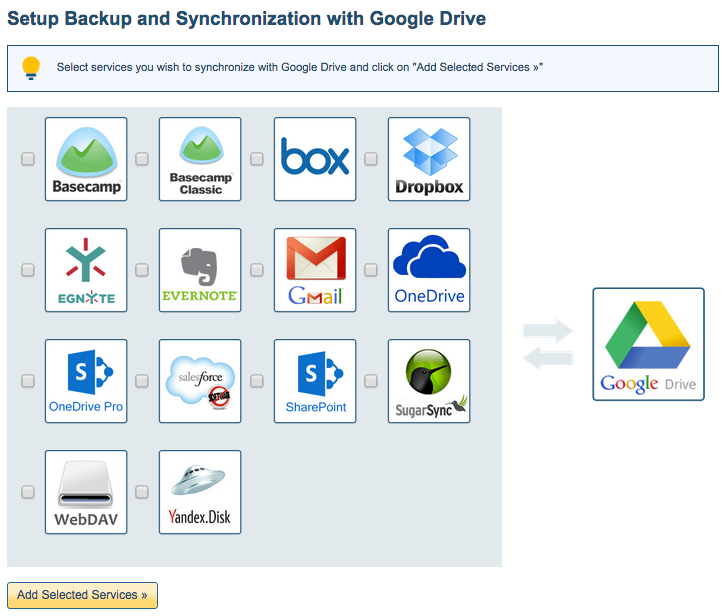Check the Basecamp checkbox
Screen dimensions: 724x616
(28, 159)
